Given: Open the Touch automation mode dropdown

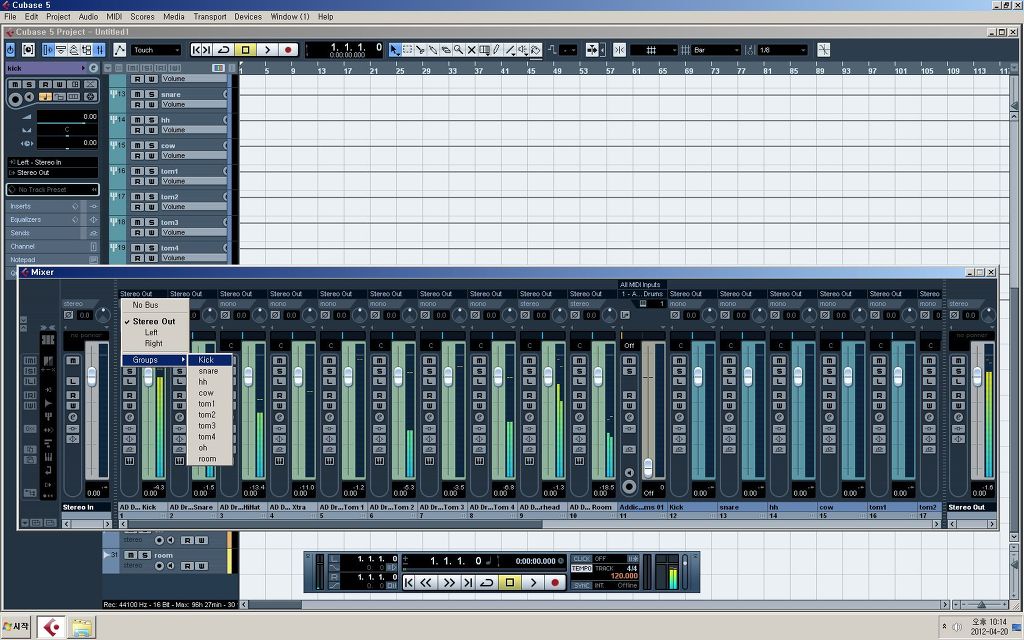Looking at the screenshot, I should 156,50.
